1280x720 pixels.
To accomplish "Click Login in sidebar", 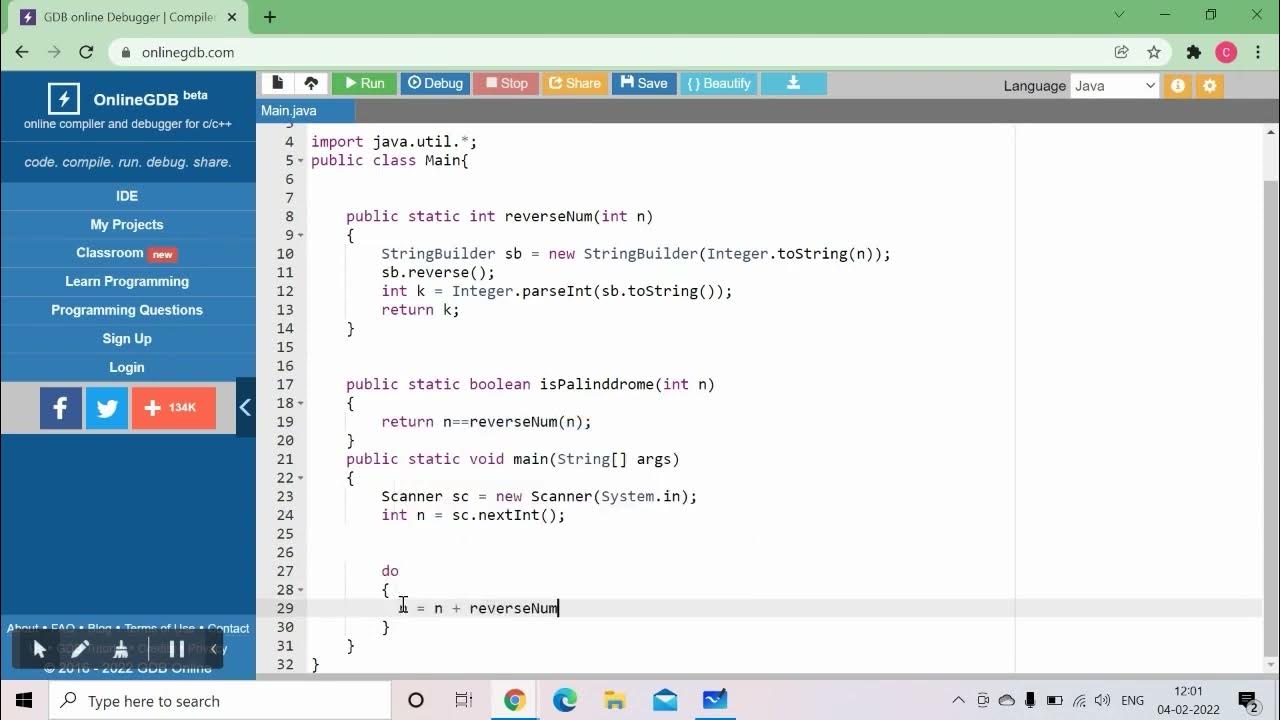I will [x=127, y=367].
